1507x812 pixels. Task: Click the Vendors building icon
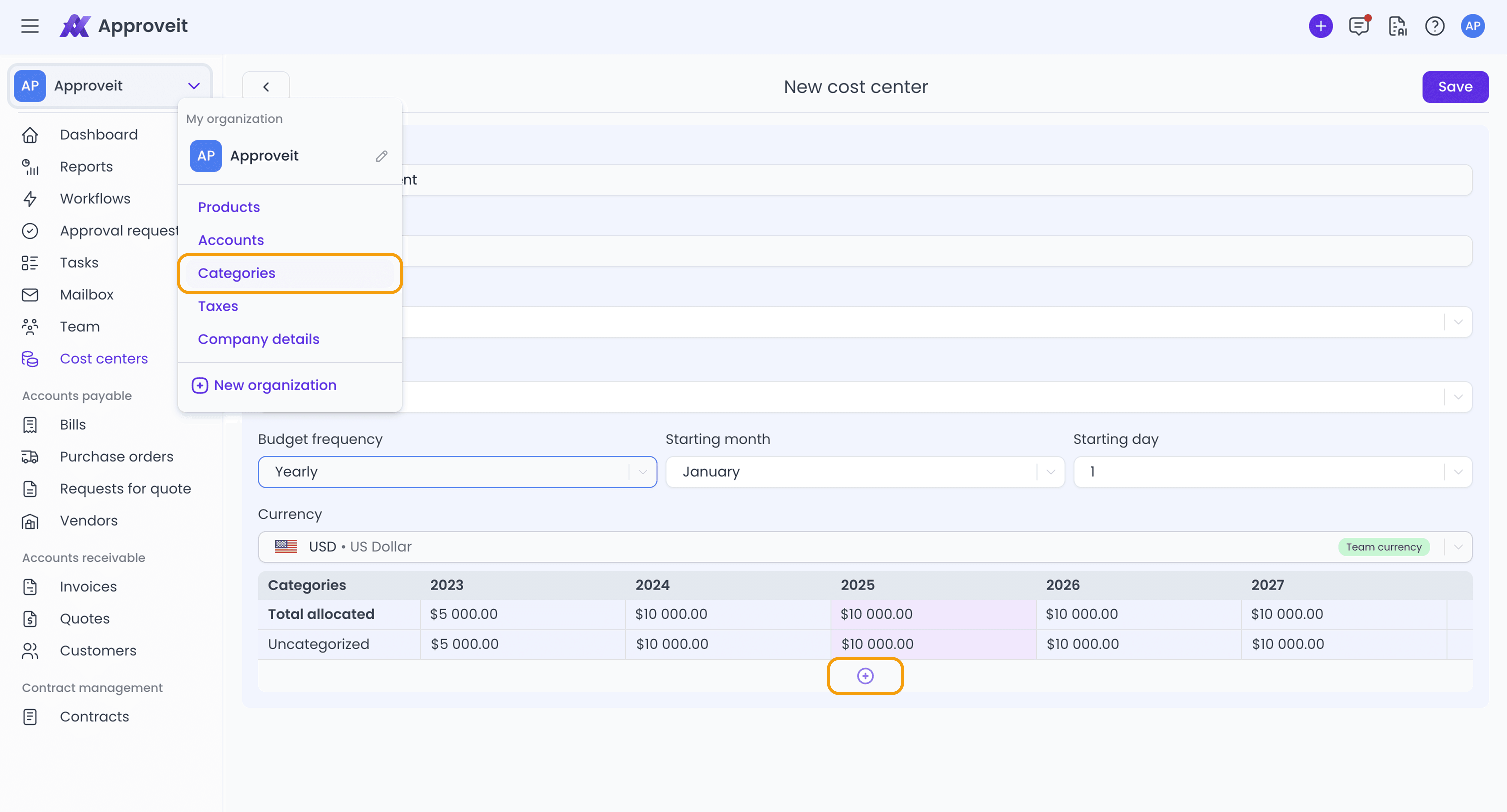click(30, 521)
